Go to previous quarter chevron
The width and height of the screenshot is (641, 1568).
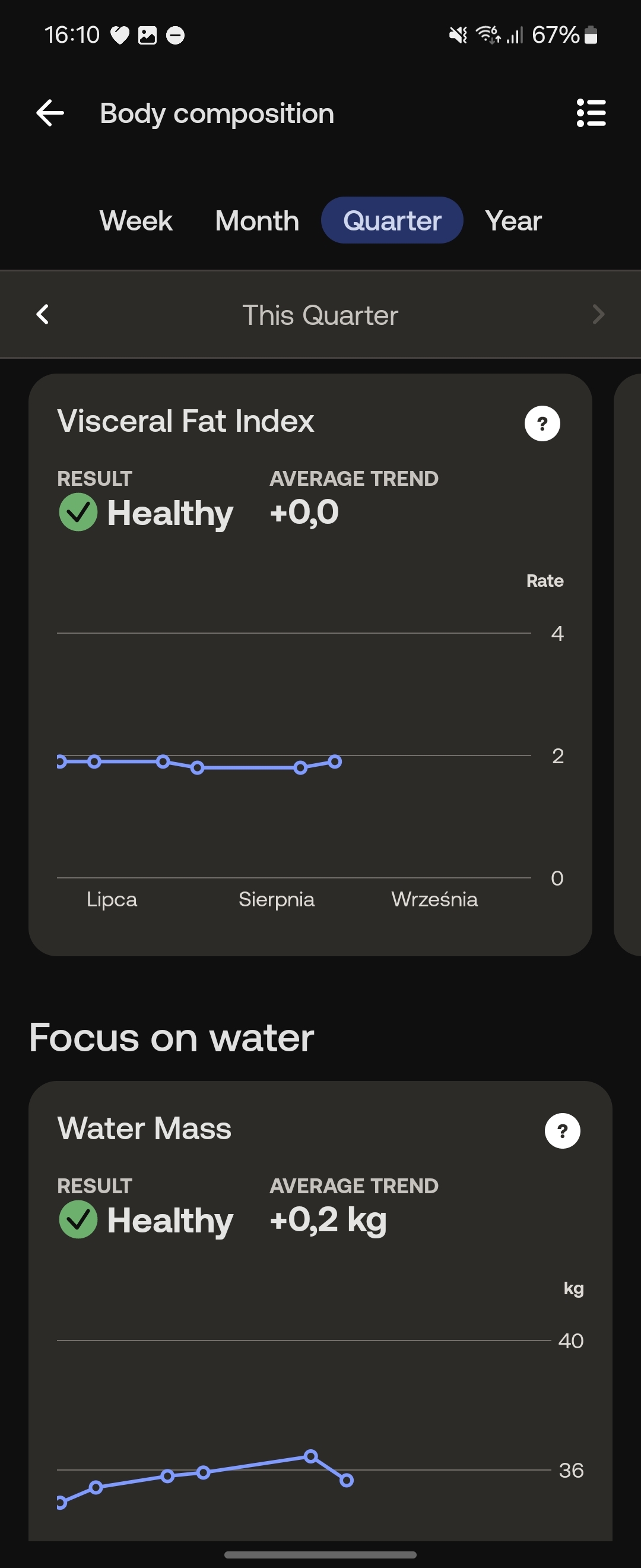point(43,315)
